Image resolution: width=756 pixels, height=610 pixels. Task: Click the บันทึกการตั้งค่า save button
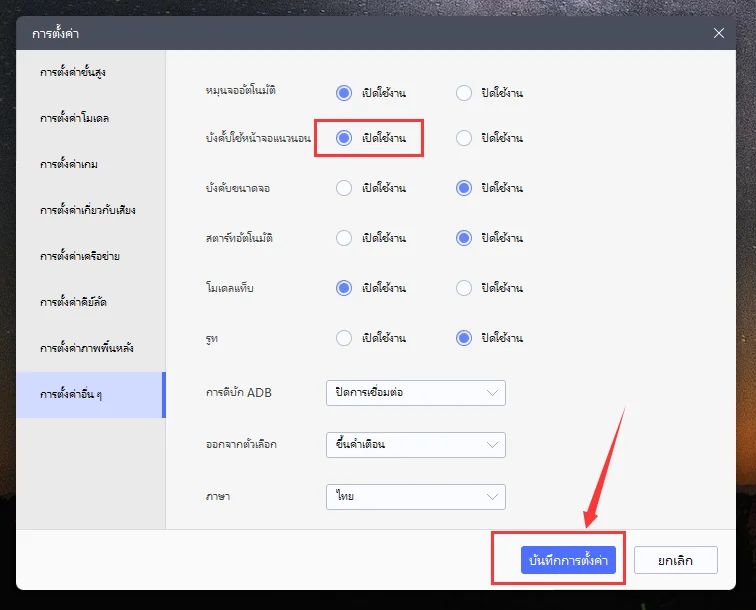568,560
